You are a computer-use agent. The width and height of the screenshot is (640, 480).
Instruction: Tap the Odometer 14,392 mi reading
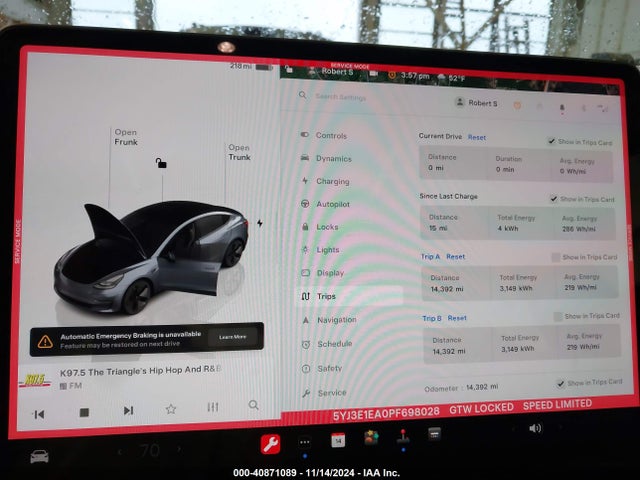[x=461, y=388]
